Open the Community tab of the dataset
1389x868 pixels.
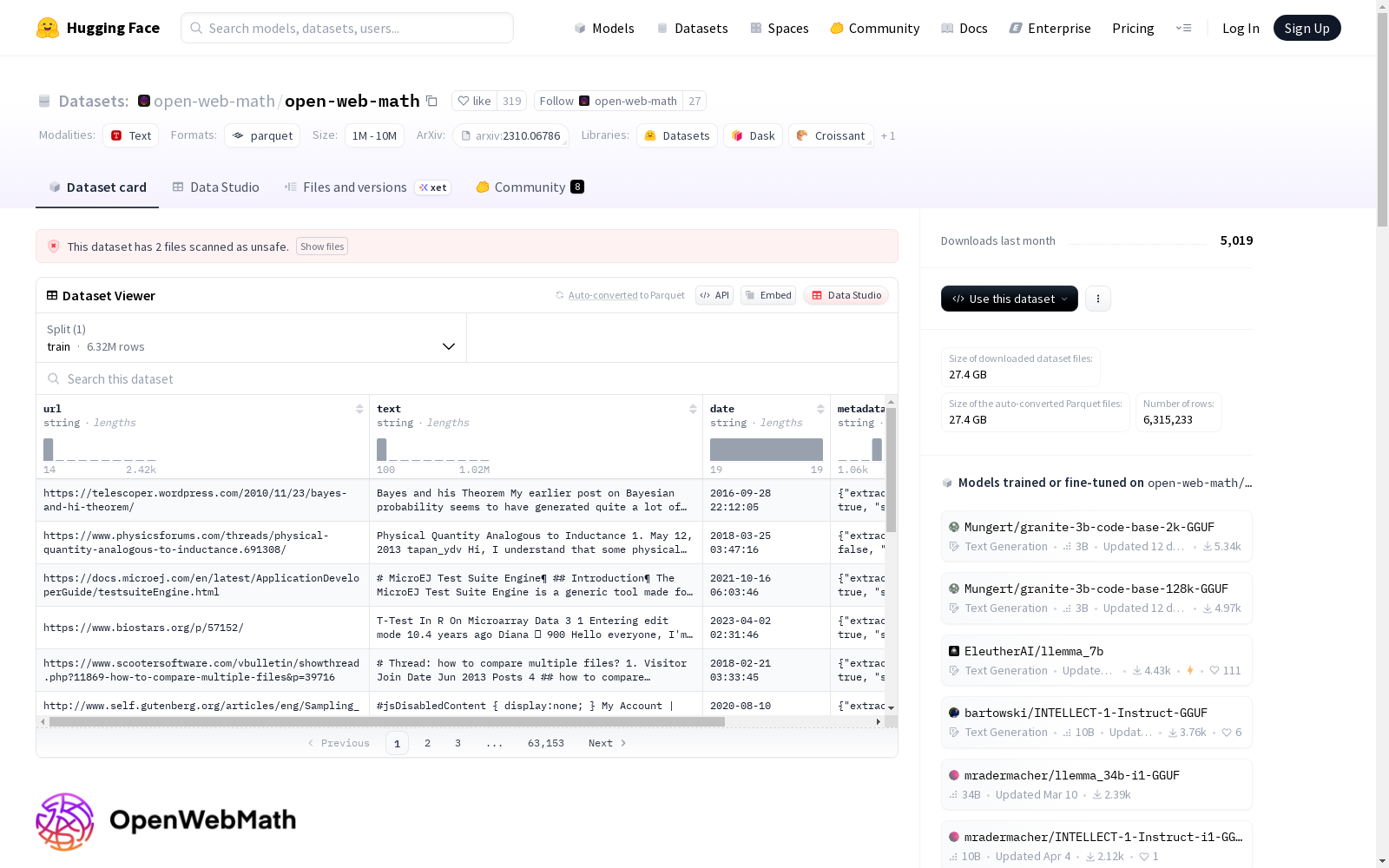(530, 187)
